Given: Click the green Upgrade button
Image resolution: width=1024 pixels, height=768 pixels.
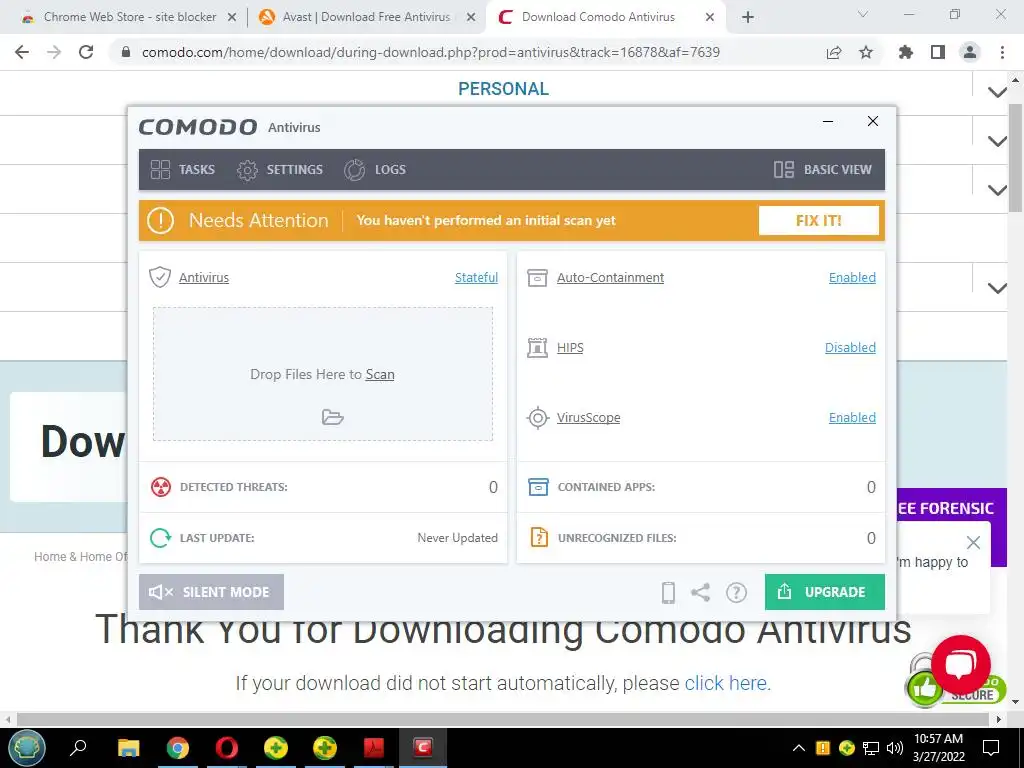Looking at the screenshot, I should coord(824,592).
